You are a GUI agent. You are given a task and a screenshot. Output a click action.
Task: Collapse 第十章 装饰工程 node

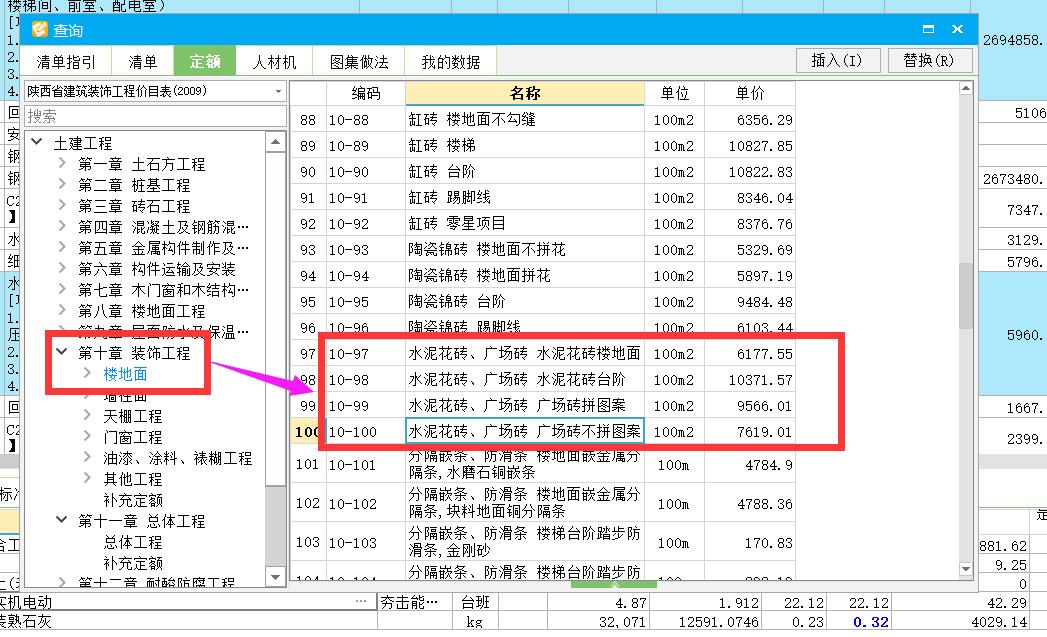[62, 352]
